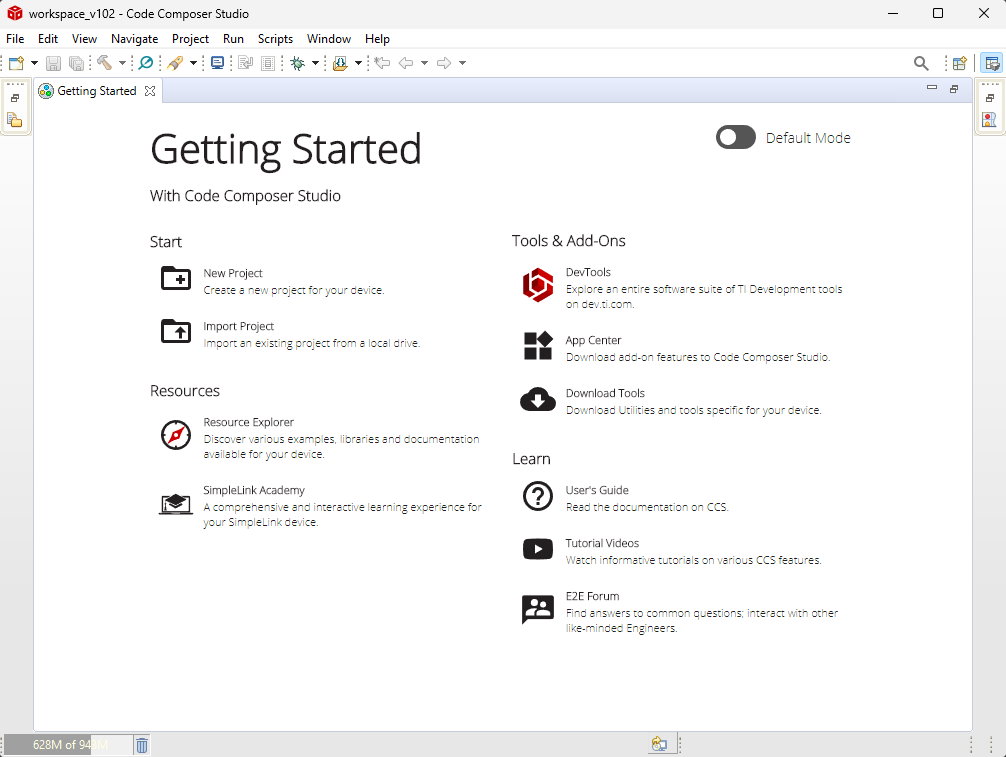Close the Getting Started tab
Screen dimensions: 1006x757
coord(150,91)
